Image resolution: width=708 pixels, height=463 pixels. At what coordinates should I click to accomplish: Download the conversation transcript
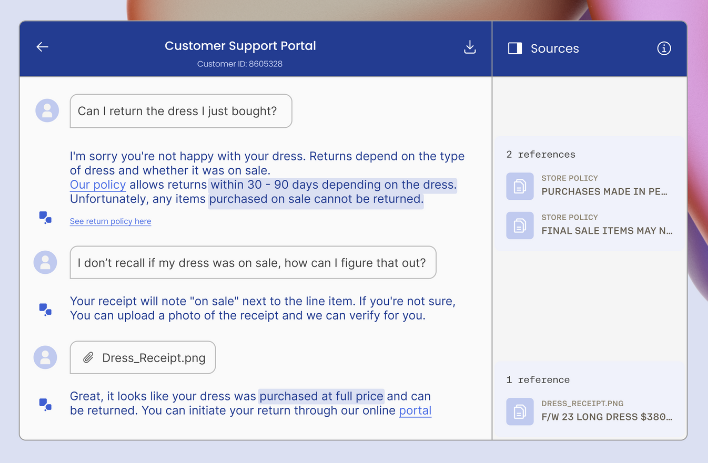pyautogui.click(x=470, y=47)
